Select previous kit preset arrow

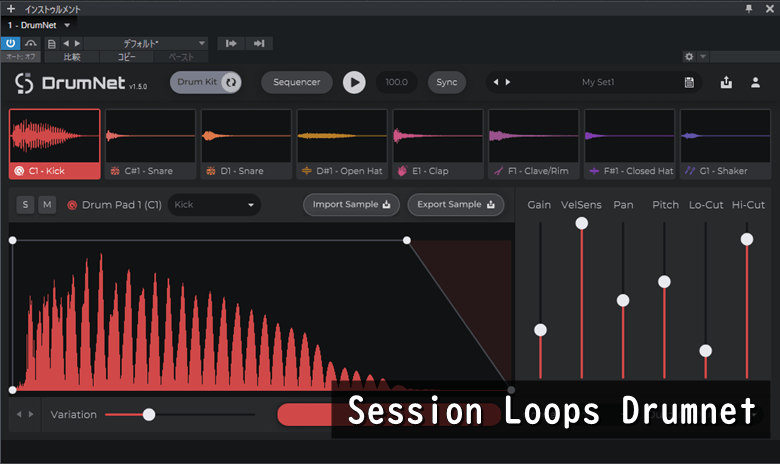(x=495, y=82)
